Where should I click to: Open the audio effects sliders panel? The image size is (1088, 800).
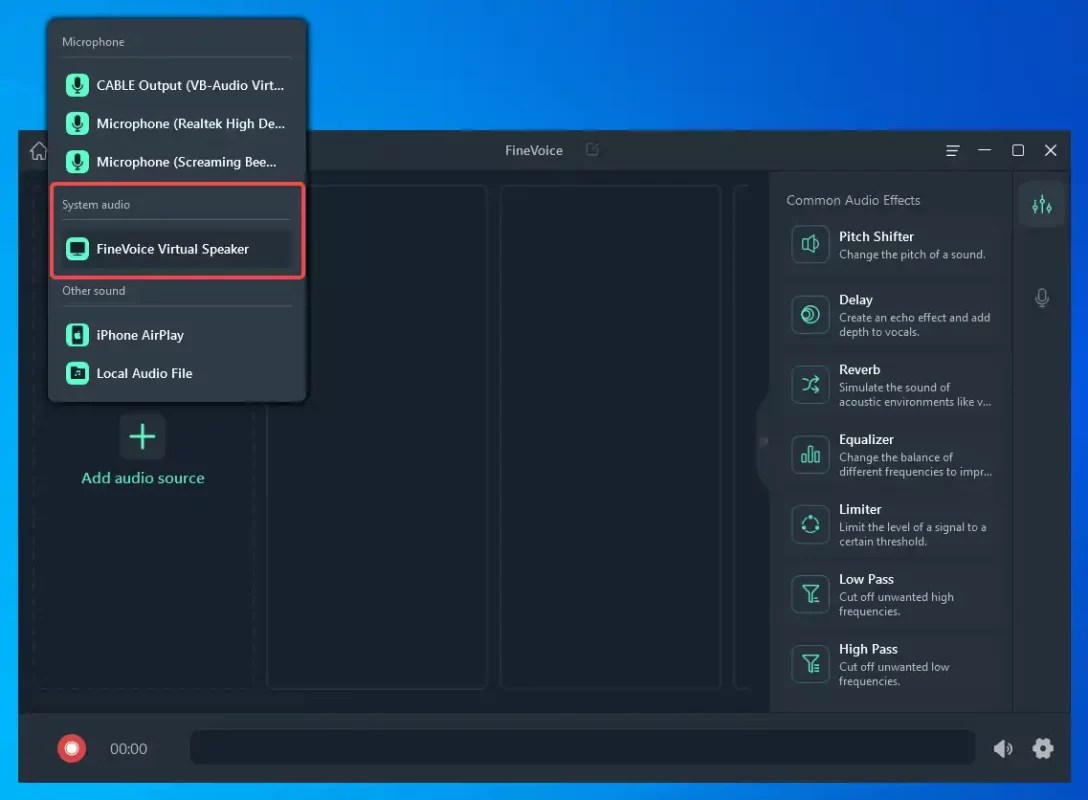click(x=1041, y=204)
